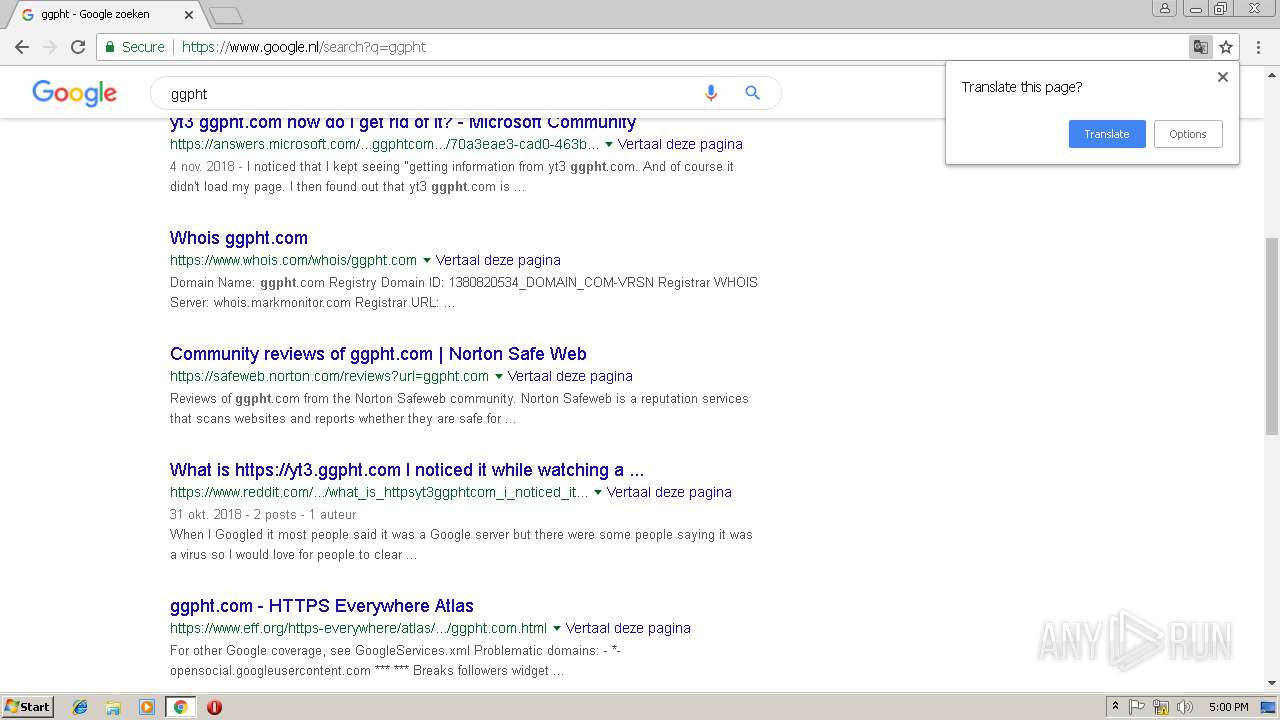Expand dropdown arrow next to answers.microsoft.com URL

click(609, 144)
